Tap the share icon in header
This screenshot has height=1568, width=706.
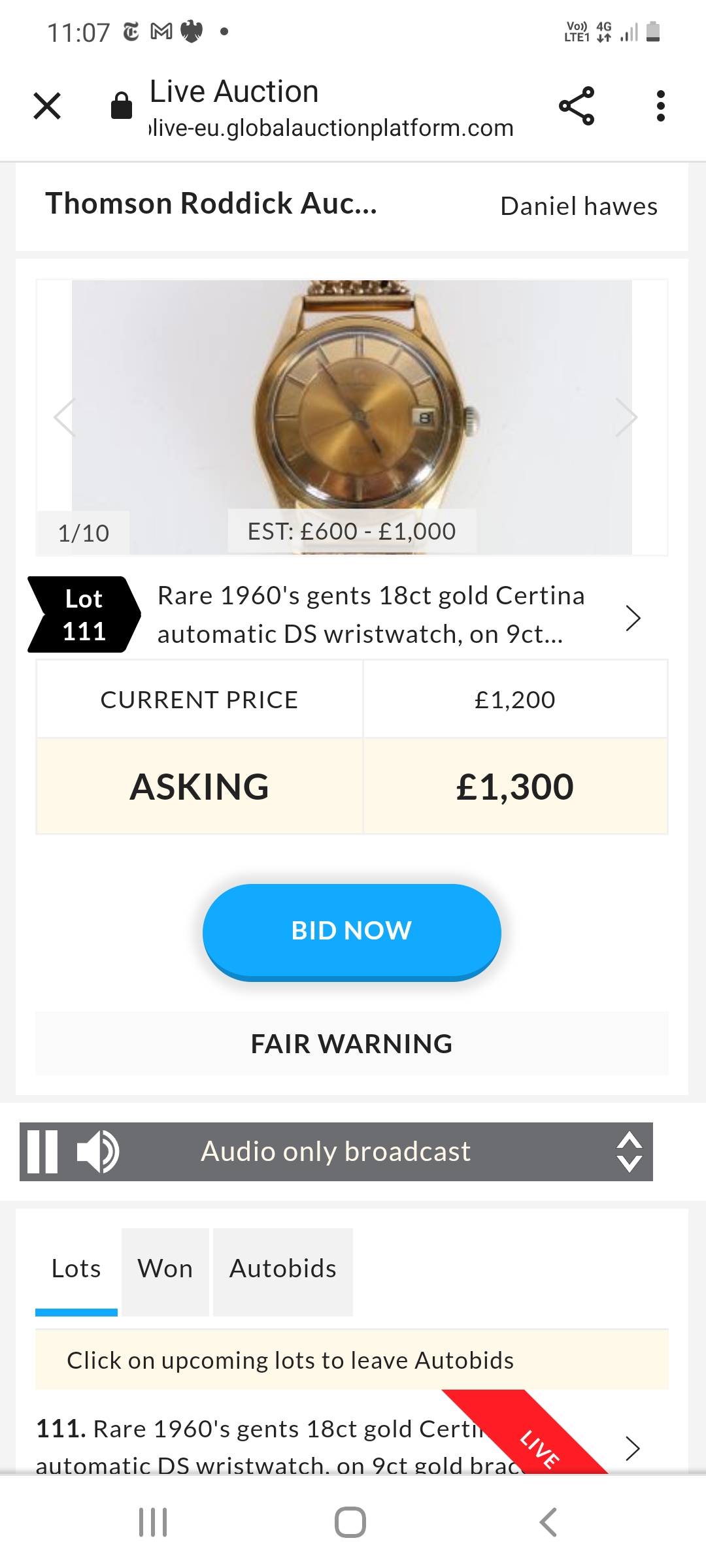(577, 106)
